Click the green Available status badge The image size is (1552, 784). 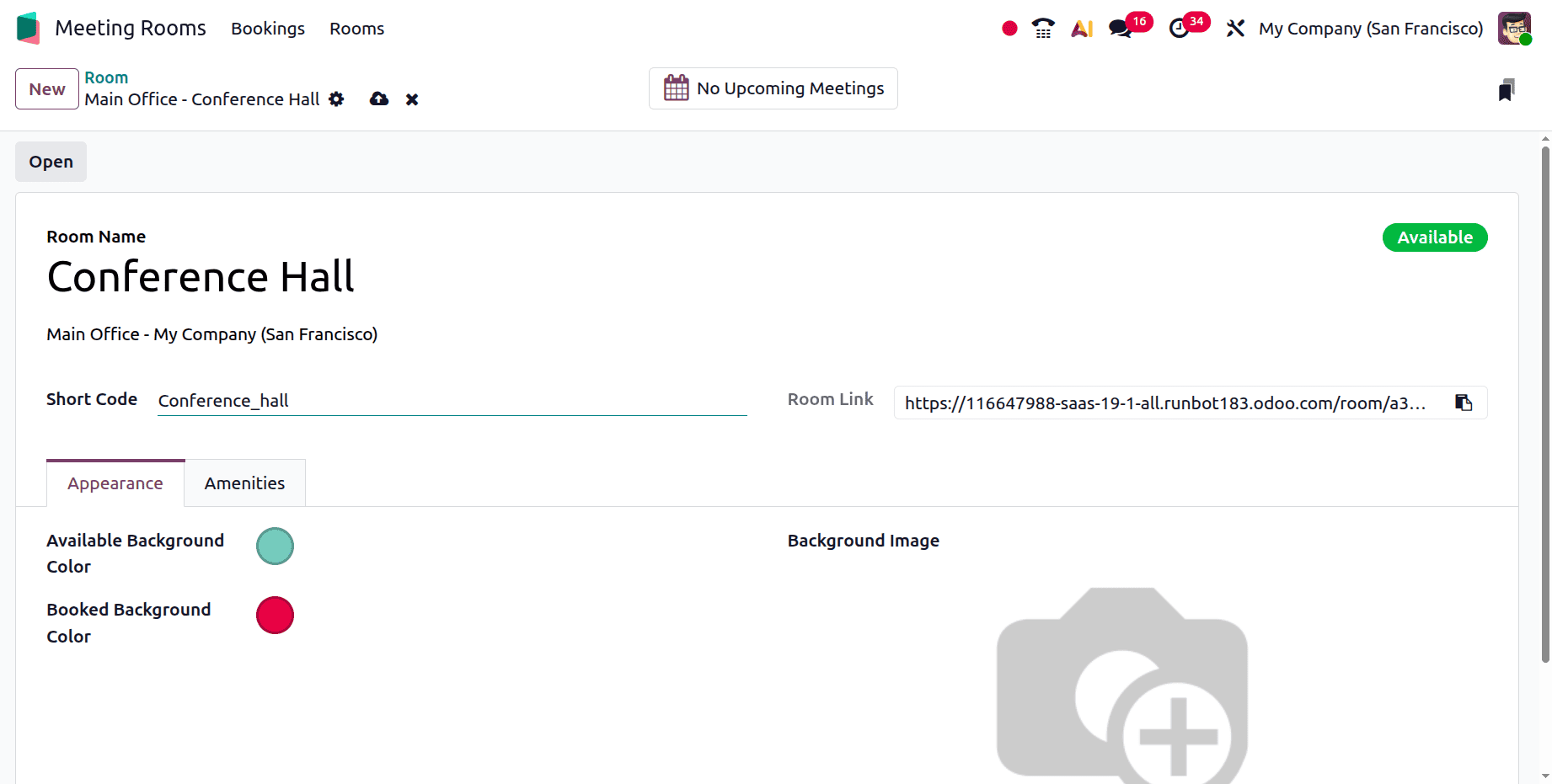click(x=1435, y=237)
